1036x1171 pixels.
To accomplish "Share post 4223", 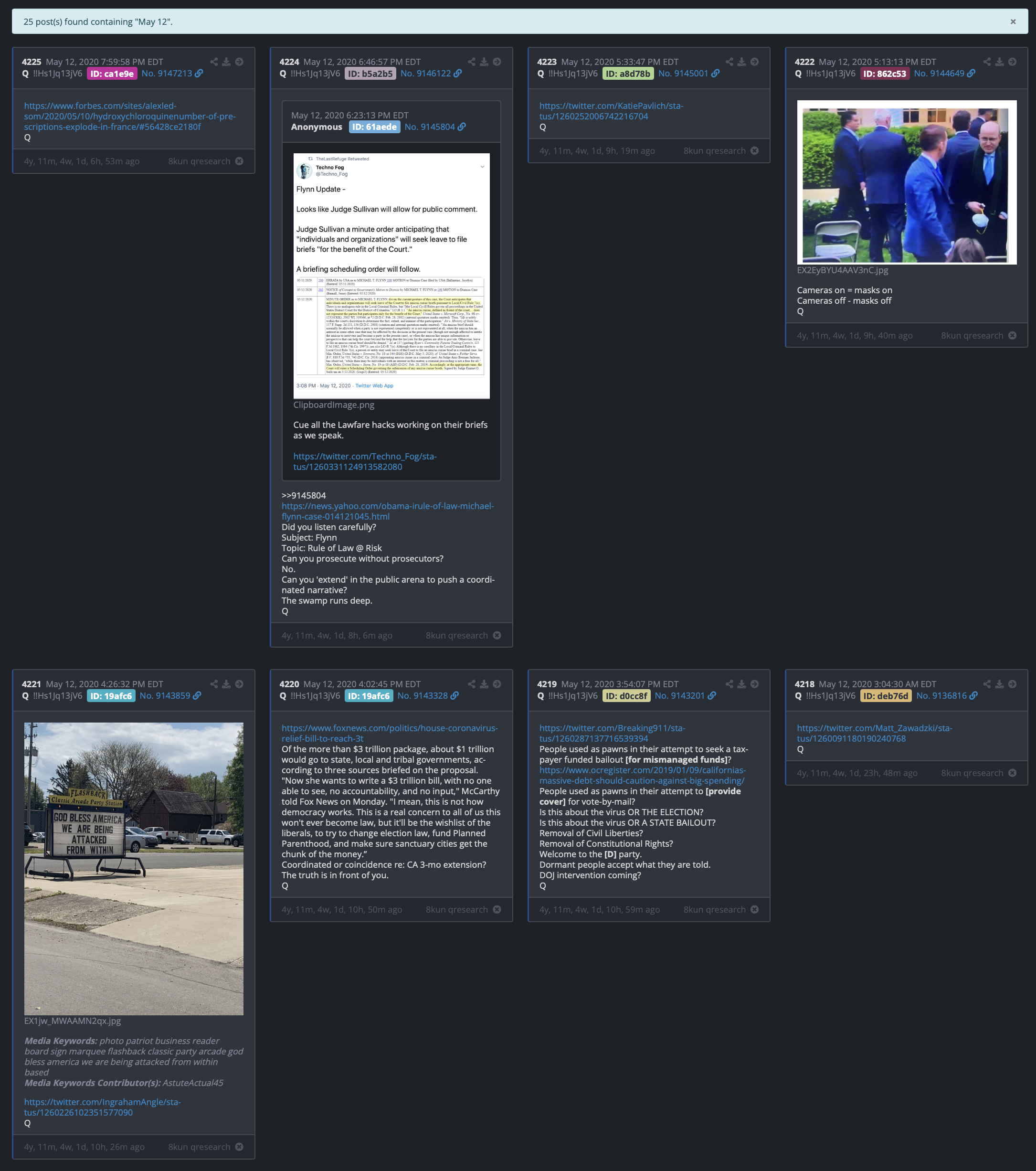I will pyautogui.click(x=729, y=62).
